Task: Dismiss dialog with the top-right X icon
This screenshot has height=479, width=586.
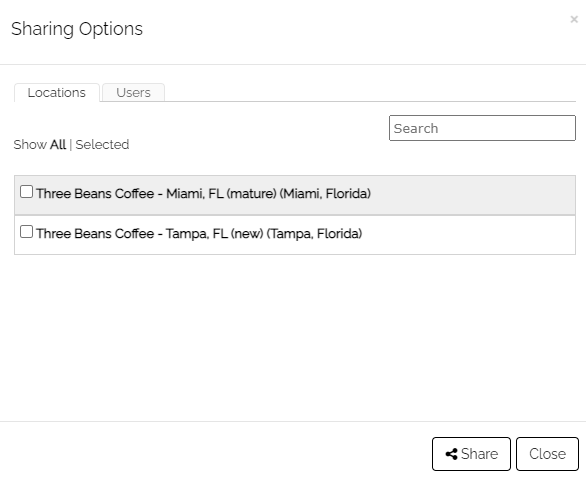Action: tap(574, 19)
